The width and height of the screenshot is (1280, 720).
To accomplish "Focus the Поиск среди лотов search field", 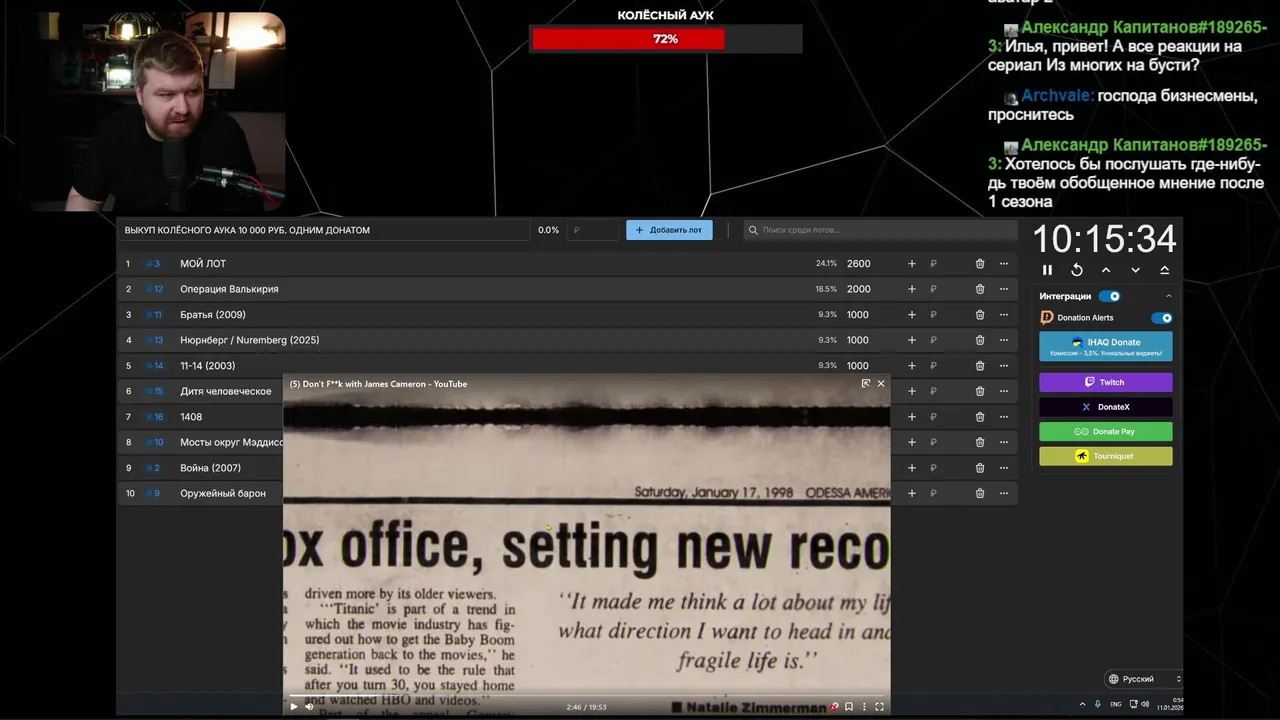I will pos(880,230).
